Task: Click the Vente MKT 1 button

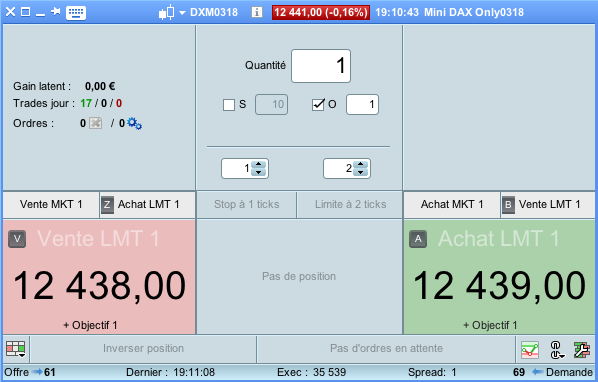Action: tap(51, 205)
